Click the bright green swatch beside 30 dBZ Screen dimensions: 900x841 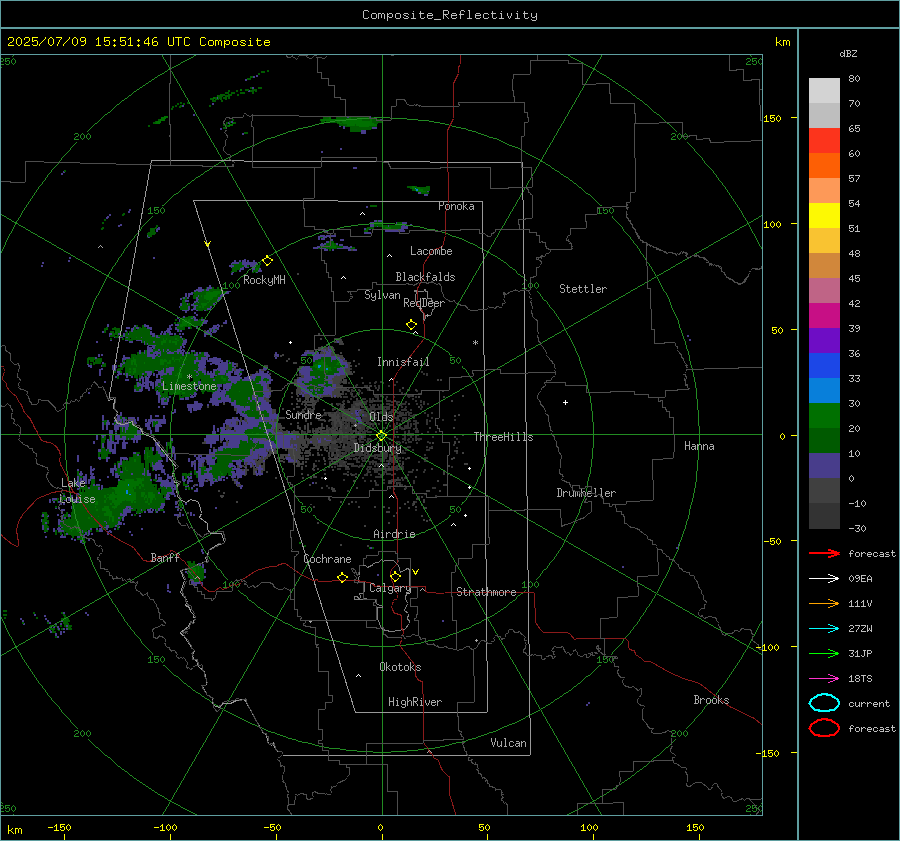click(824, 415)
